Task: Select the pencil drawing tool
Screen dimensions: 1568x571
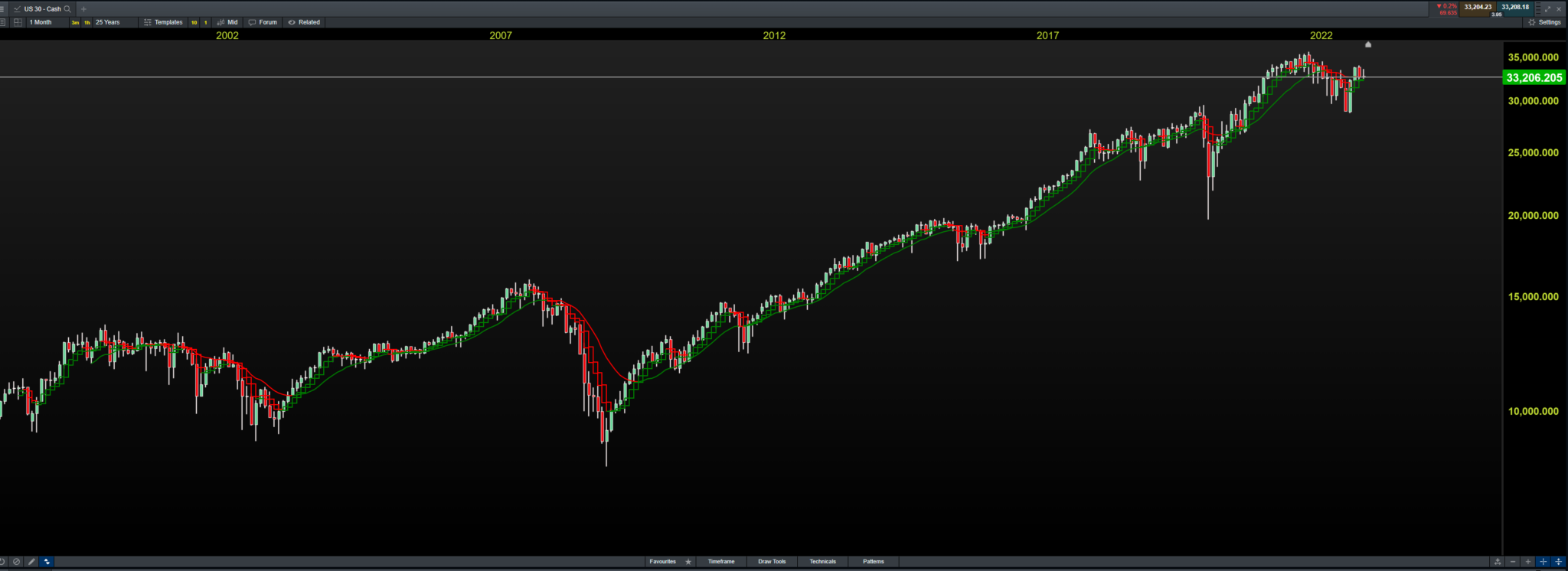Action: coord(31,562)
